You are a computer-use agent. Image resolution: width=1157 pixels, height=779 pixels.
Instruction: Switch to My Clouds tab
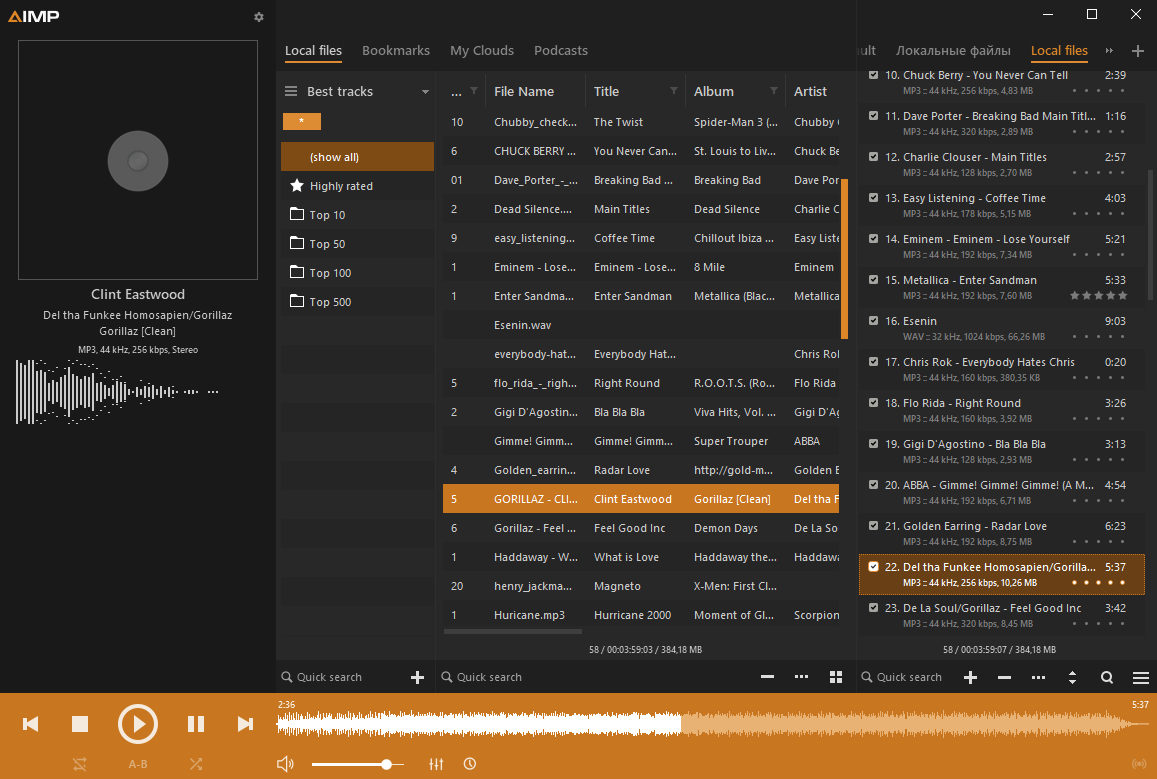(x=482, y=50)
